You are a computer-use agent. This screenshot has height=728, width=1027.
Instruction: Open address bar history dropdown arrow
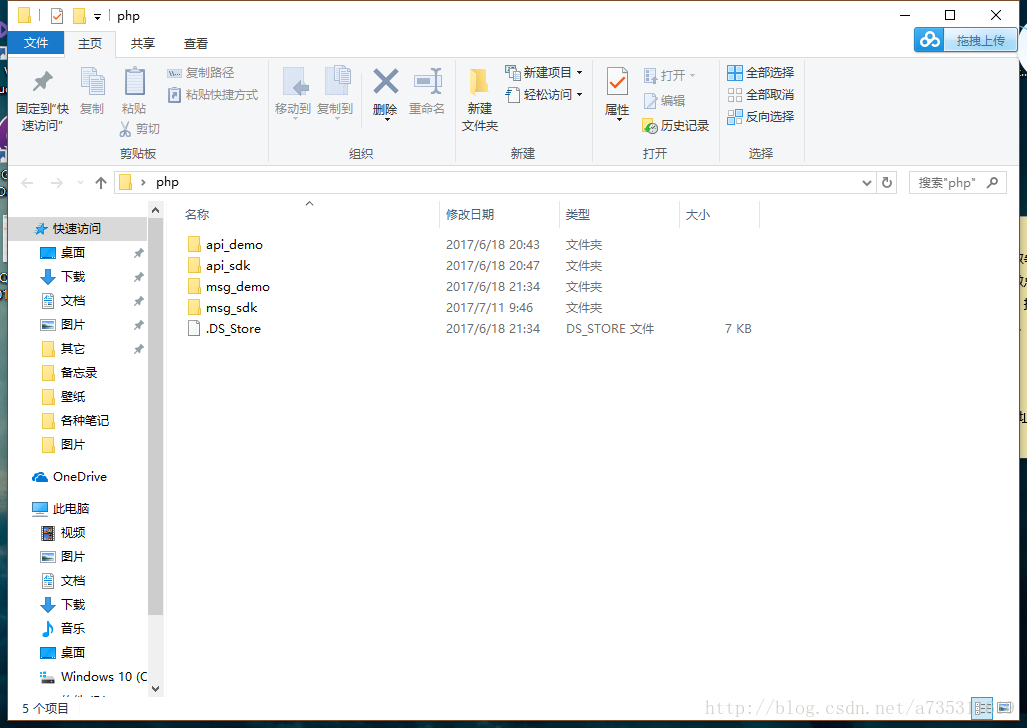[x=866, y=182]
